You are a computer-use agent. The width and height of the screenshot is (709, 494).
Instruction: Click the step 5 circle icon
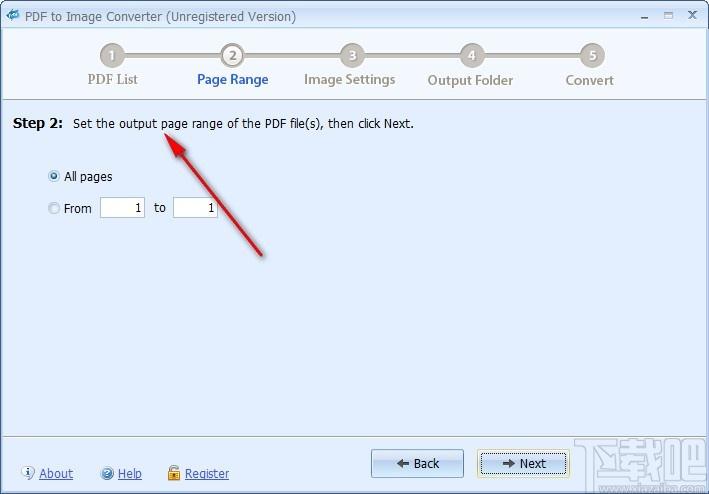pyautogui.click(x=592, y=56)
